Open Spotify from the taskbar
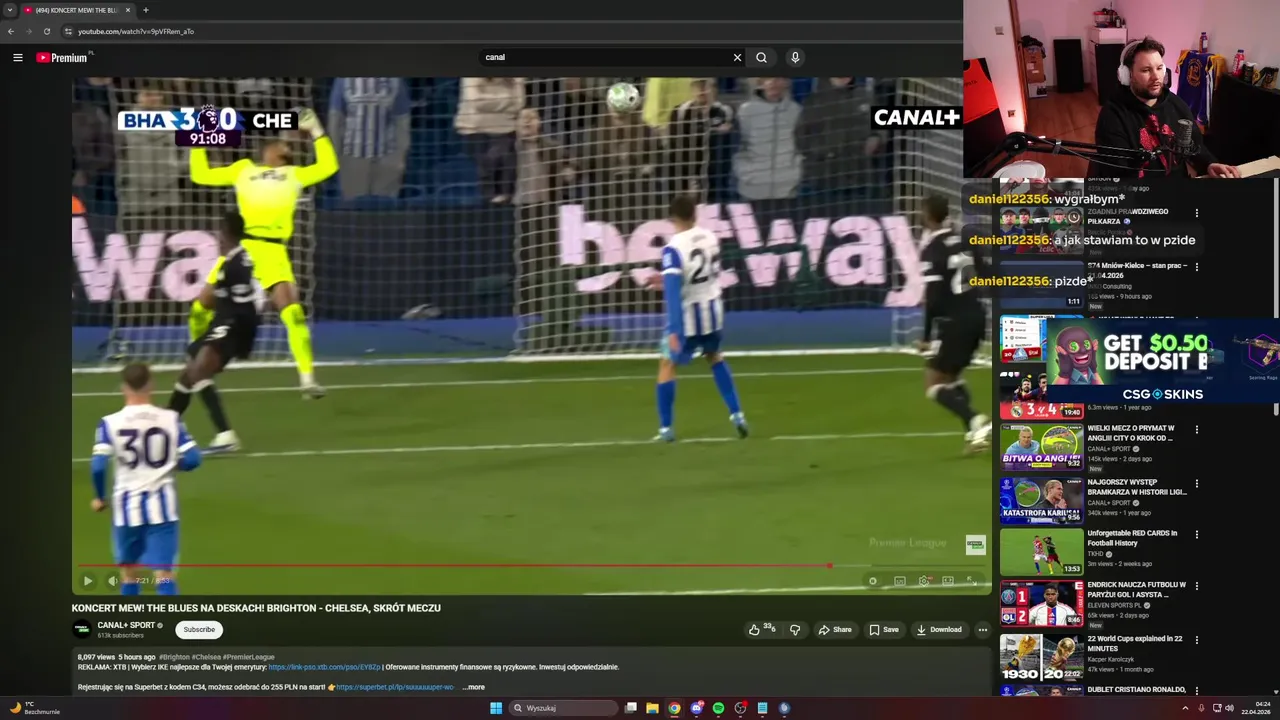Screen dimensions: 1280x720 click(718, 708)
